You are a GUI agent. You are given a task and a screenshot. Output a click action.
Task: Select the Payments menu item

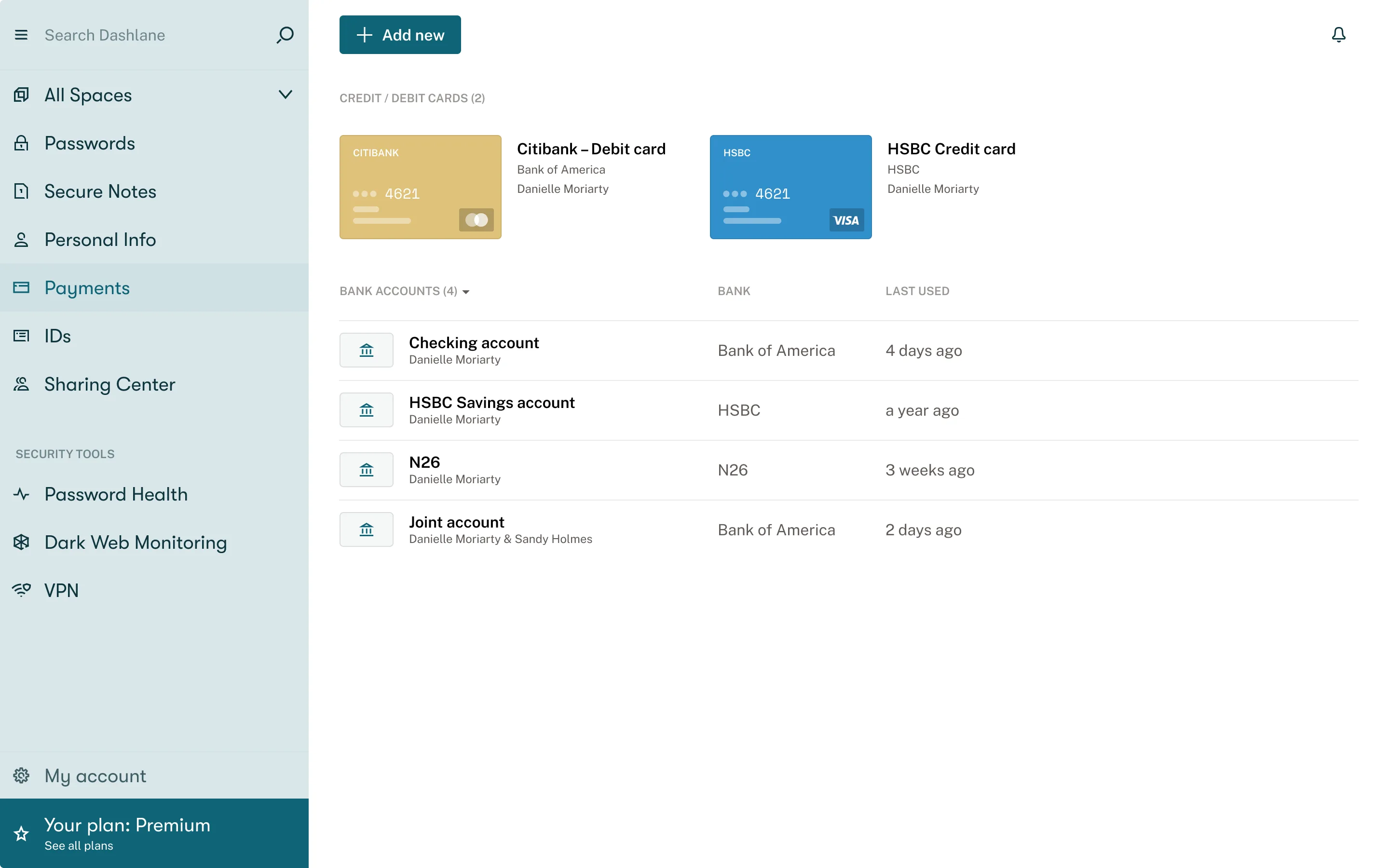(x=154, y=287)
